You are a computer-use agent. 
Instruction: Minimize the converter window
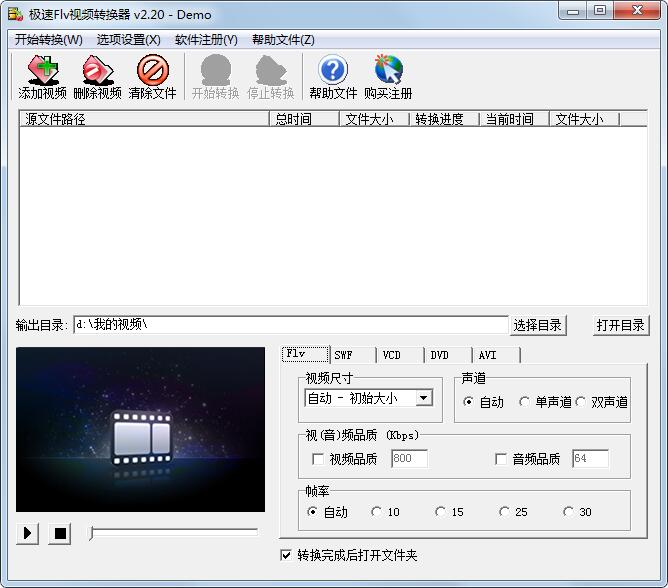point(573,11)
